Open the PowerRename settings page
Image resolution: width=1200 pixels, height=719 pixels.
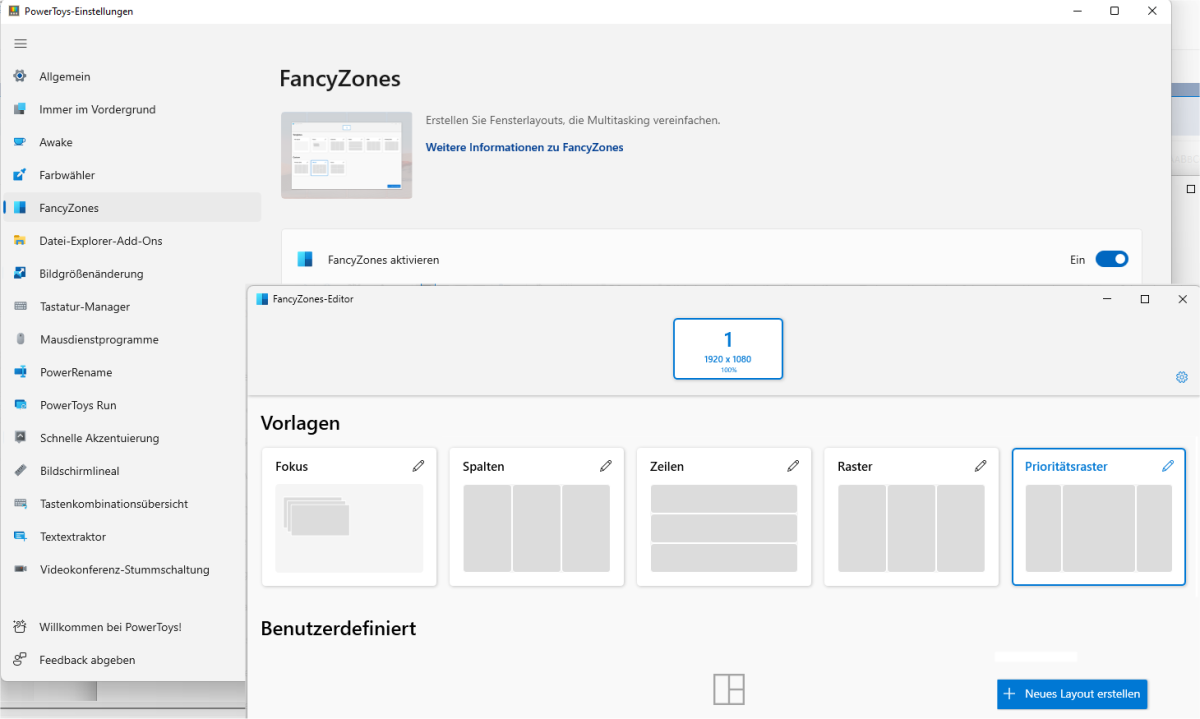coord(126,372)
